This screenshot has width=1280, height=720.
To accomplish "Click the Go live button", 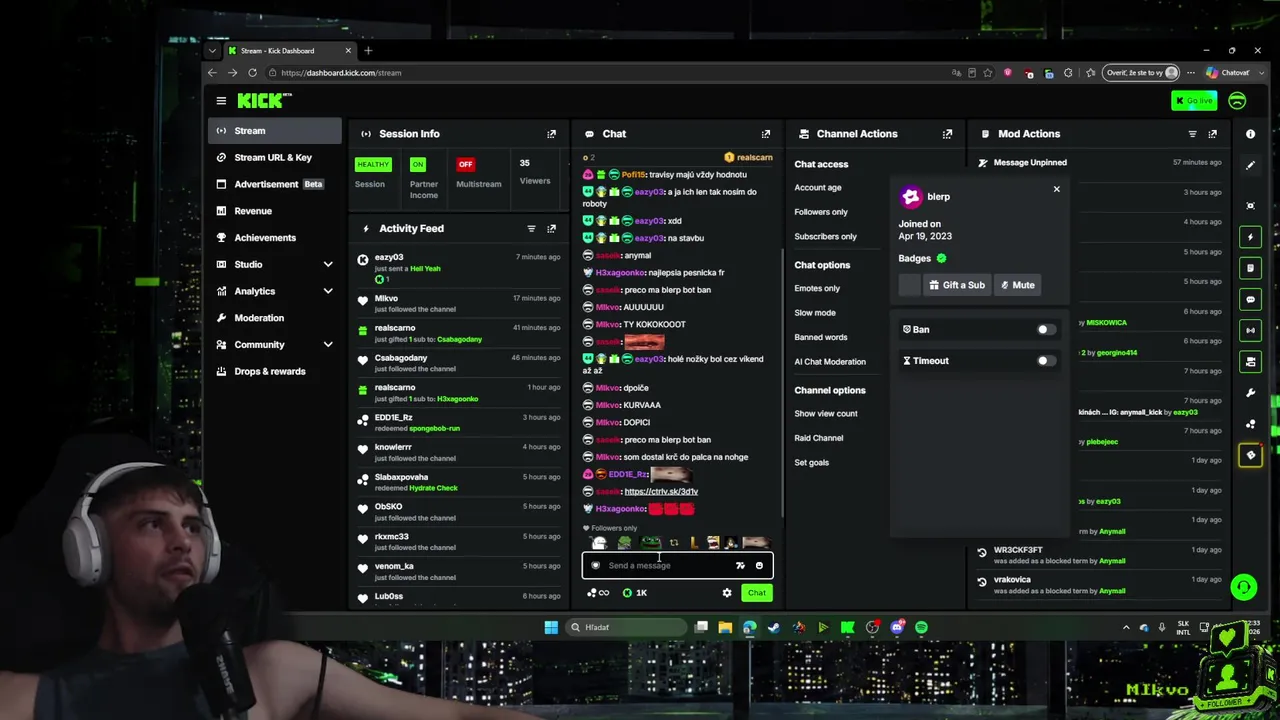I will (x=1194, y=101).
